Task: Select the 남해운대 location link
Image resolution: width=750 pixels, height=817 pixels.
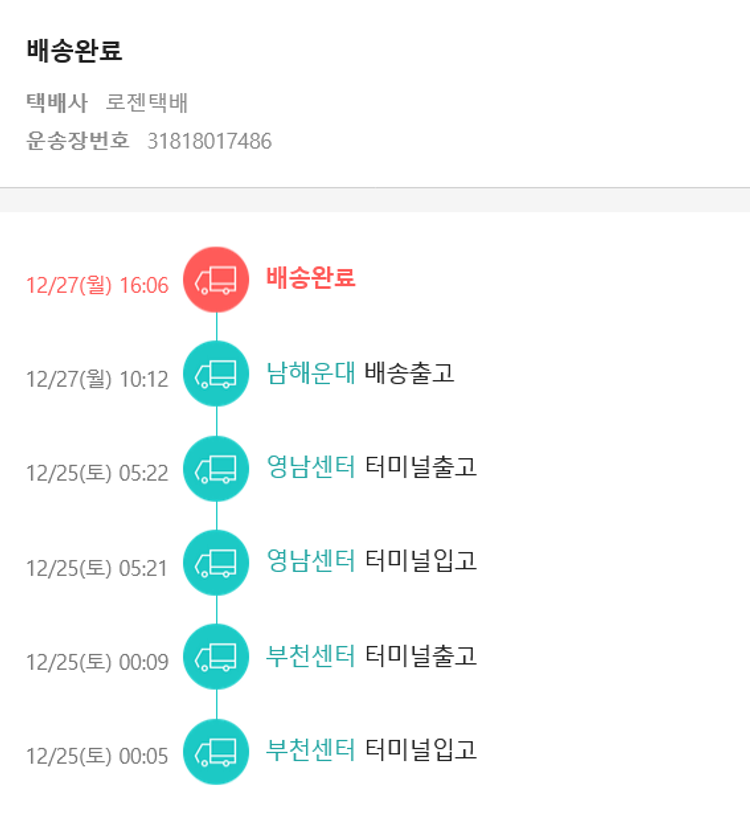Action: pos(310,374)
